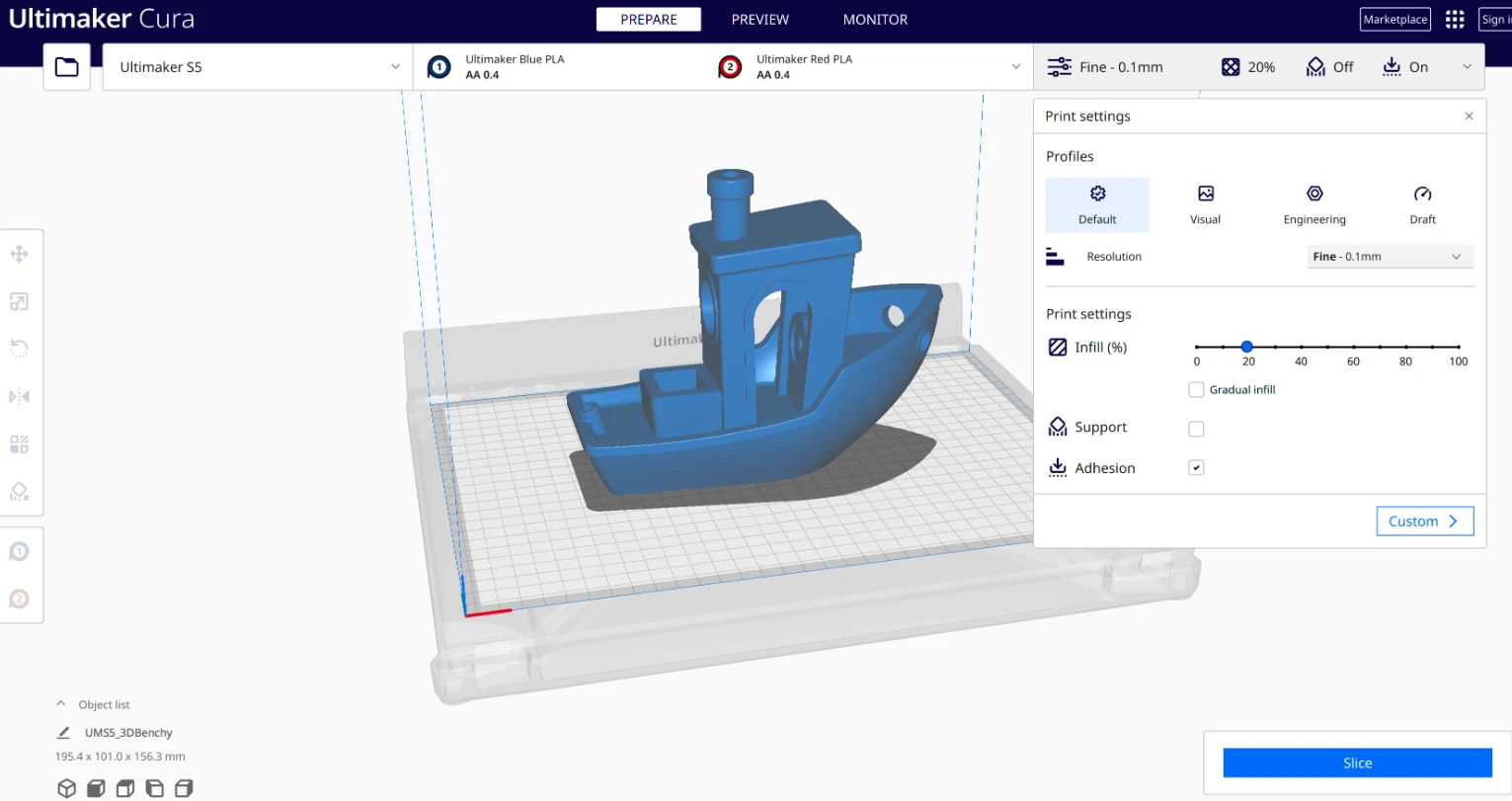This screenshot has height=801, width=1512.
Task: Switch to the MONITOR tab
Action: point(874,20)
